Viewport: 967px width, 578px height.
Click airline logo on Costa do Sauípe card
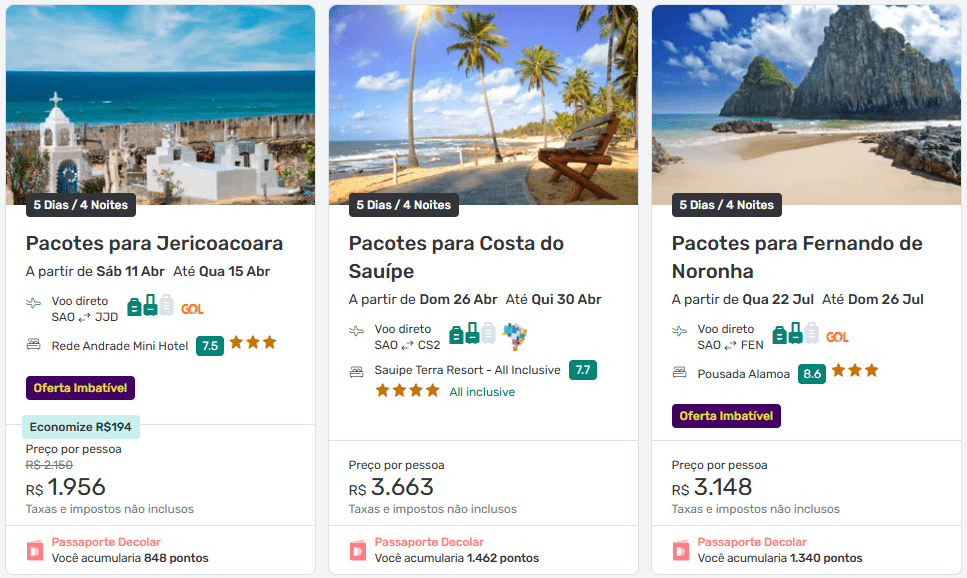(x=515, y=335)
